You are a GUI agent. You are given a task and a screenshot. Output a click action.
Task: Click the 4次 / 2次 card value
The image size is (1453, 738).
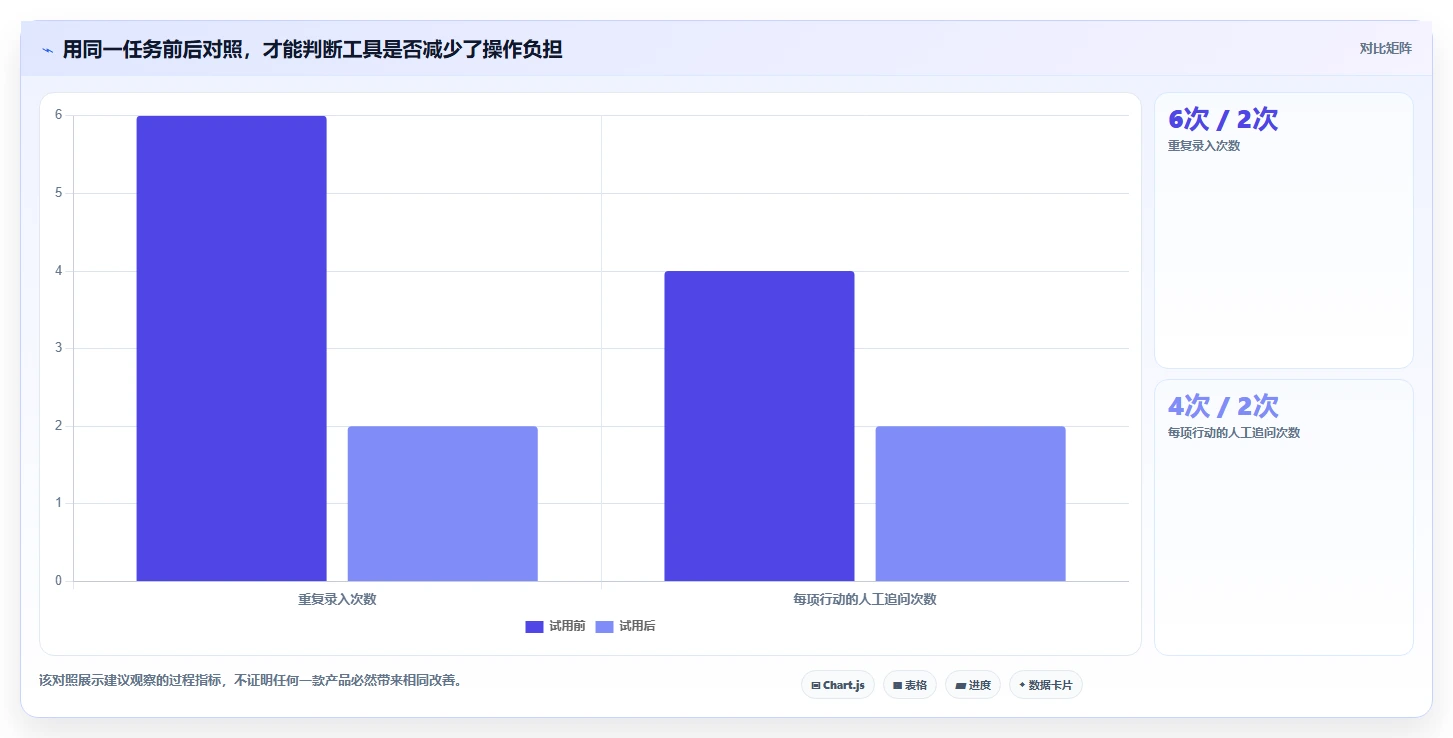point(1223,406)
